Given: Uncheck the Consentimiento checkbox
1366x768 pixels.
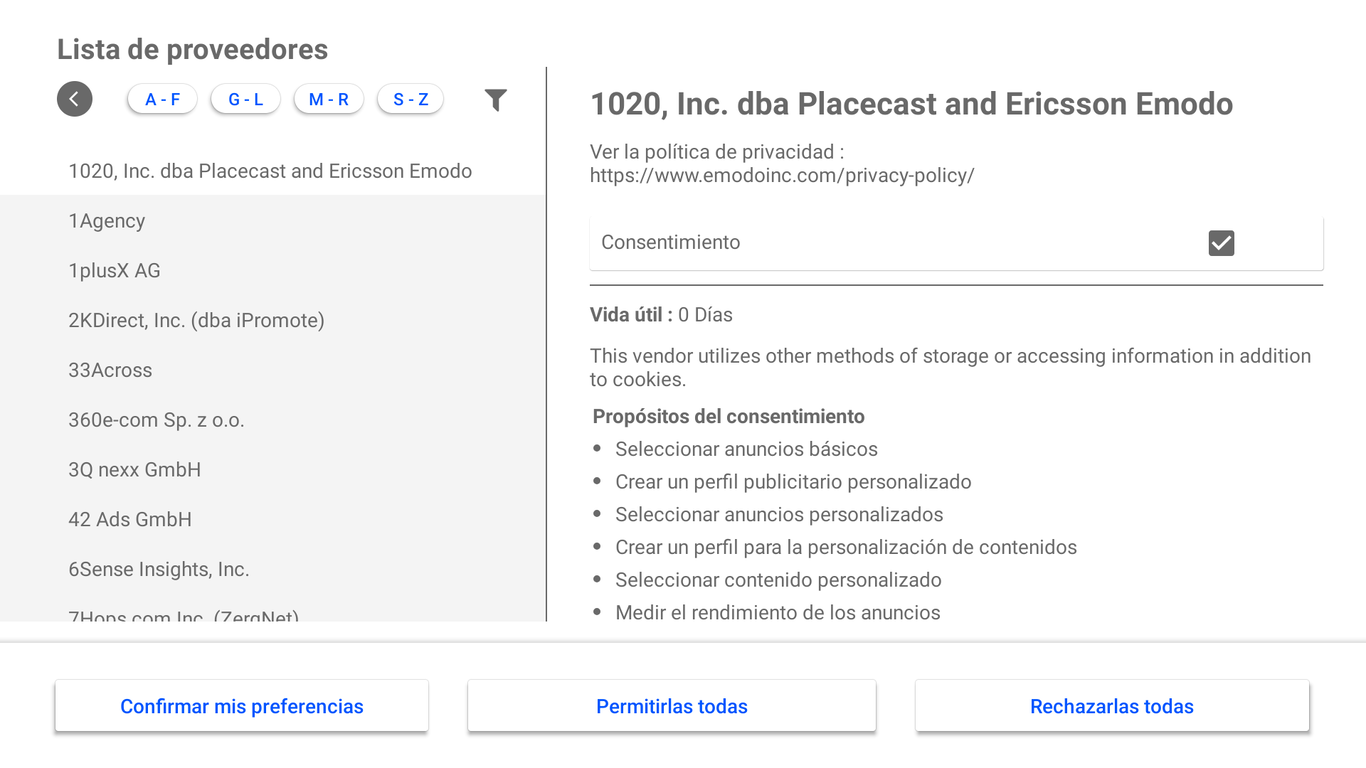Looking at the screenshot, I should pos(1221,243).
